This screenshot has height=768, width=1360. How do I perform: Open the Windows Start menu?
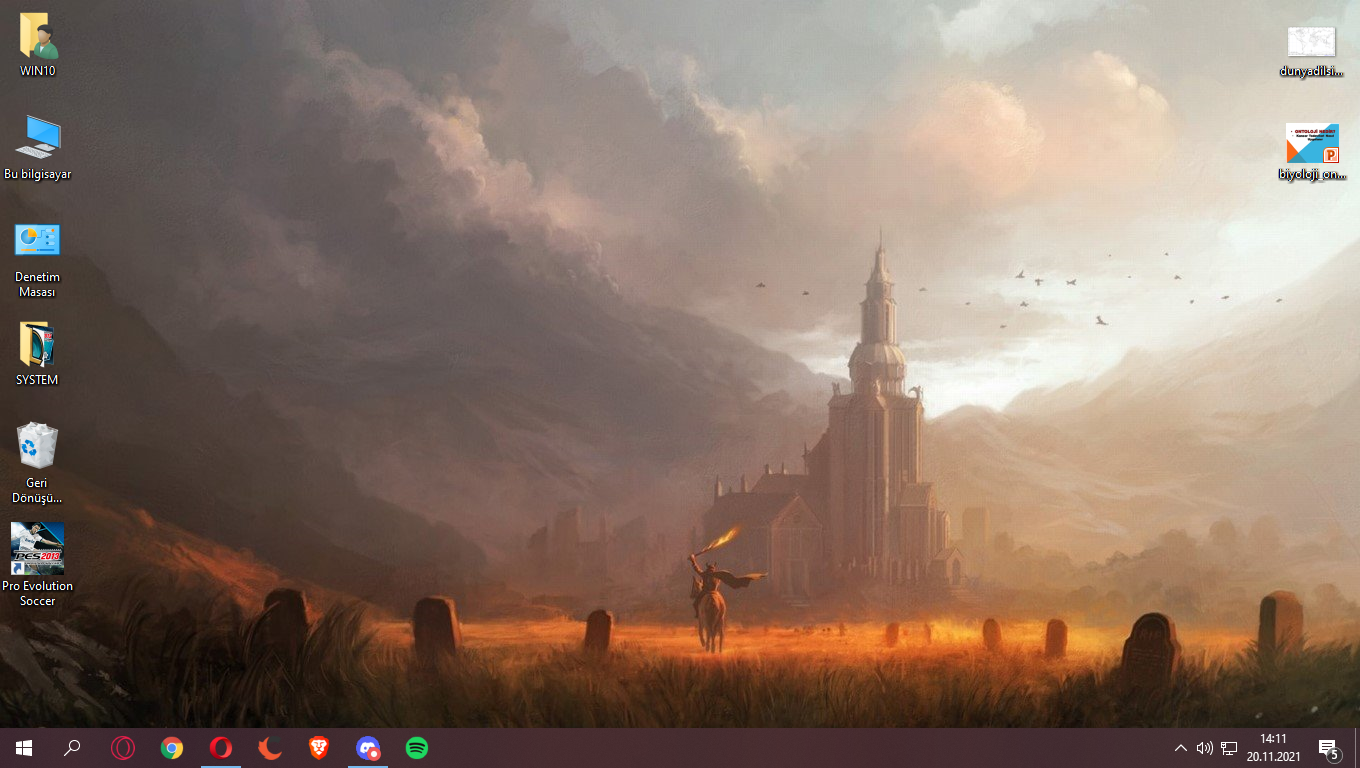click(x=24, y=748)
